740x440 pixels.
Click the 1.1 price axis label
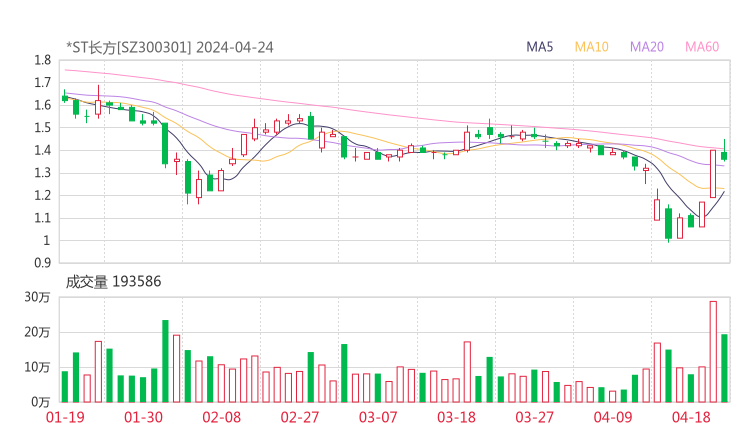click(42, 218)
